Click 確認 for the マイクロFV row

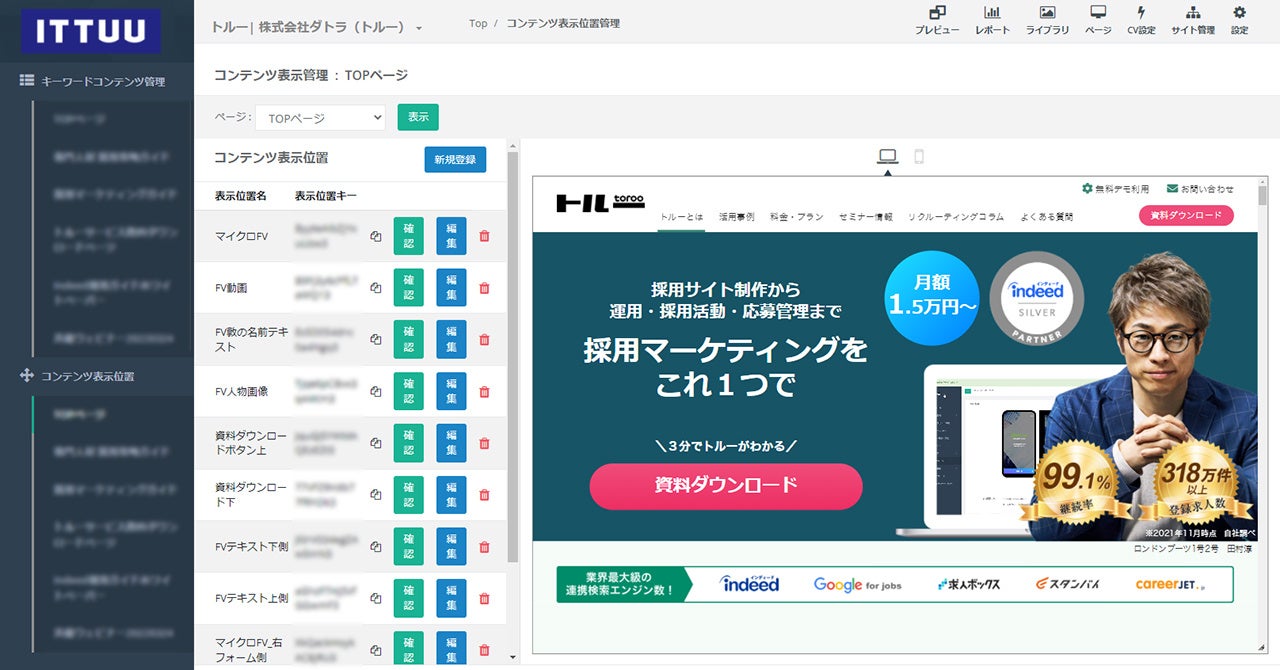point(409,237)
